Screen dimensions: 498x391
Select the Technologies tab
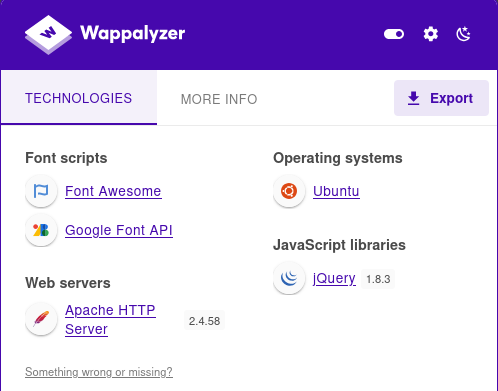(79, 98)
